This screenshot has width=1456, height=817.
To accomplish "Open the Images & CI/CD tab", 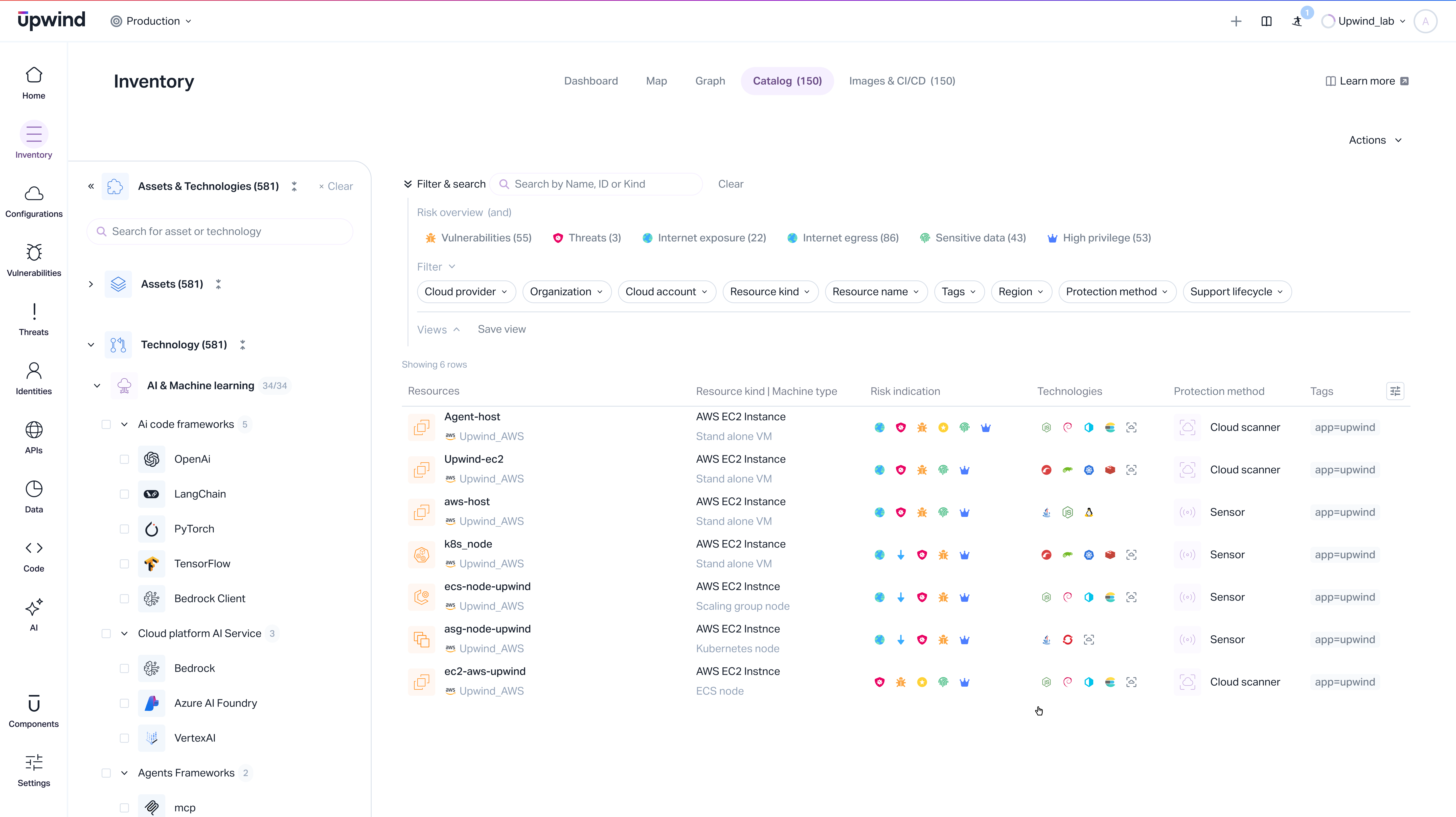I will tap(901, 81).
